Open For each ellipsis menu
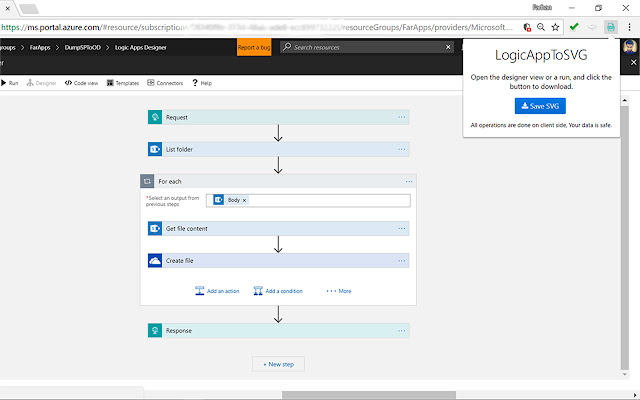 point(409,182)
